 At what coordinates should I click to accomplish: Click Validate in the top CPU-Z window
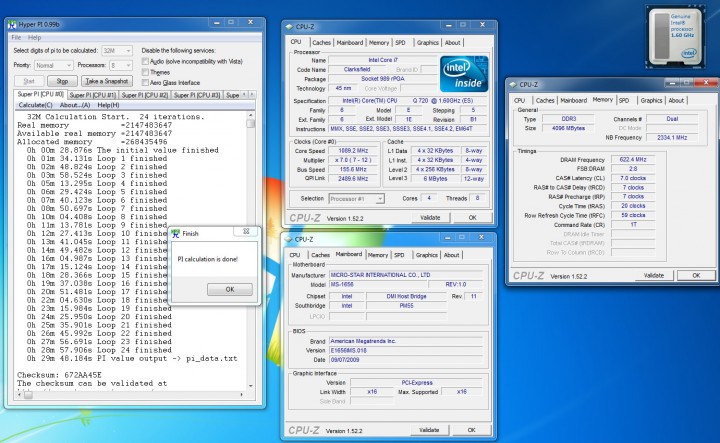coord(430,218)
